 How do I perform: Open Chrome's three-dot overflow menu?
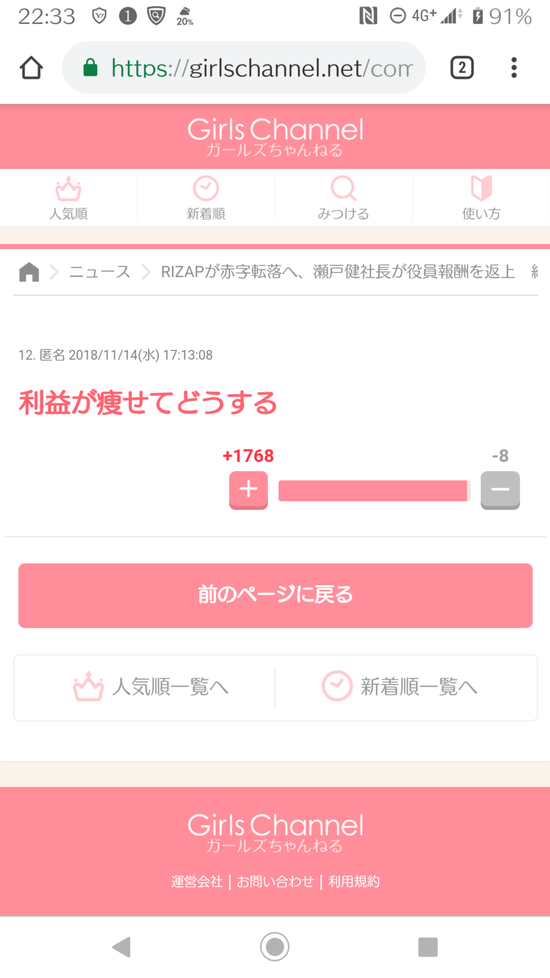coord(514,67)
